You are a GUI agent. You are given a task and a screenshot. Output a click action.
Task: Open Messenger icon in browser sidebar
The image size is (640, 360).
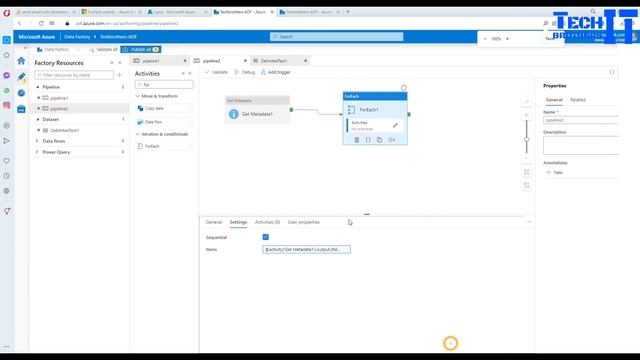7,76
